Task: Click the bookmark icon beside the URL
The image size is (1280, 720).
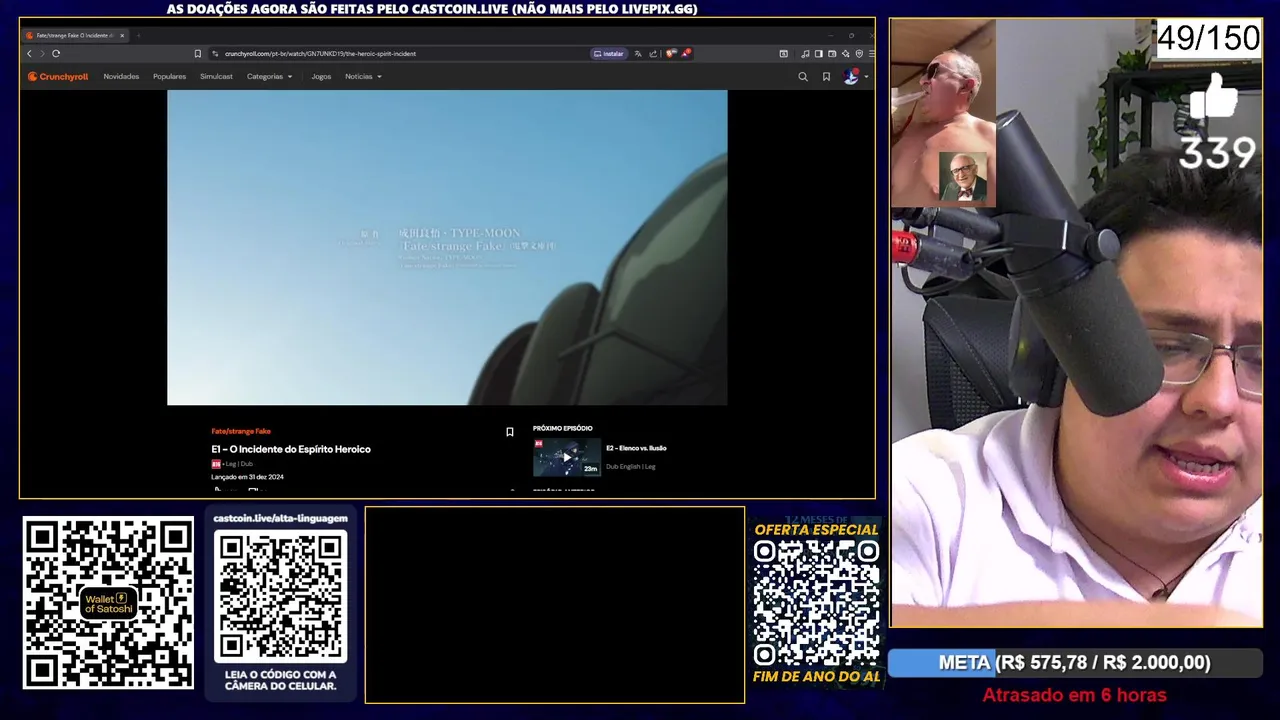Action: click(x=198, y=53)
